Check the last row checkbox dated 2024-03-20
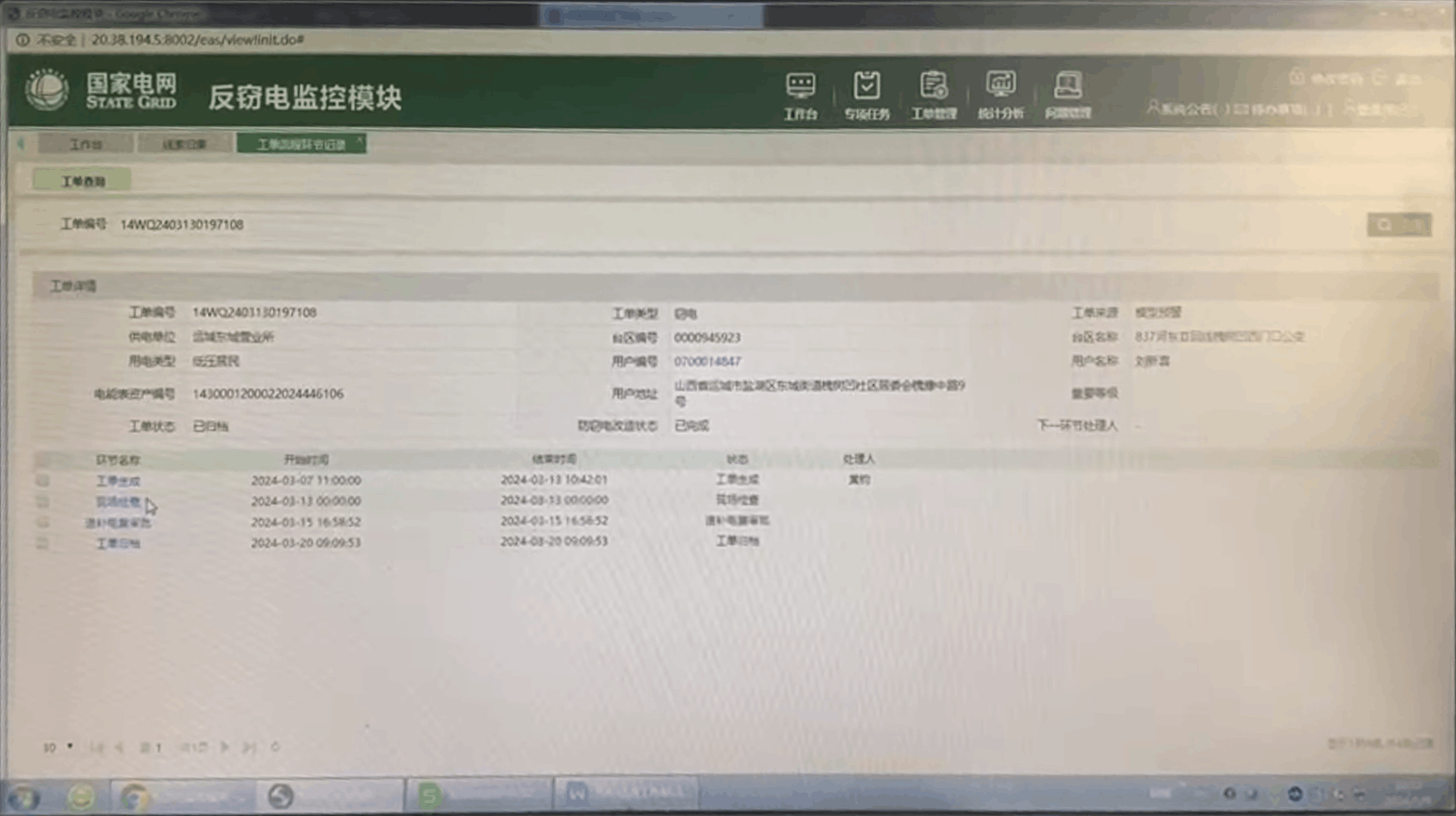Image resolution: width=1456 pixels, height=816 pixels. click(43, 543)
